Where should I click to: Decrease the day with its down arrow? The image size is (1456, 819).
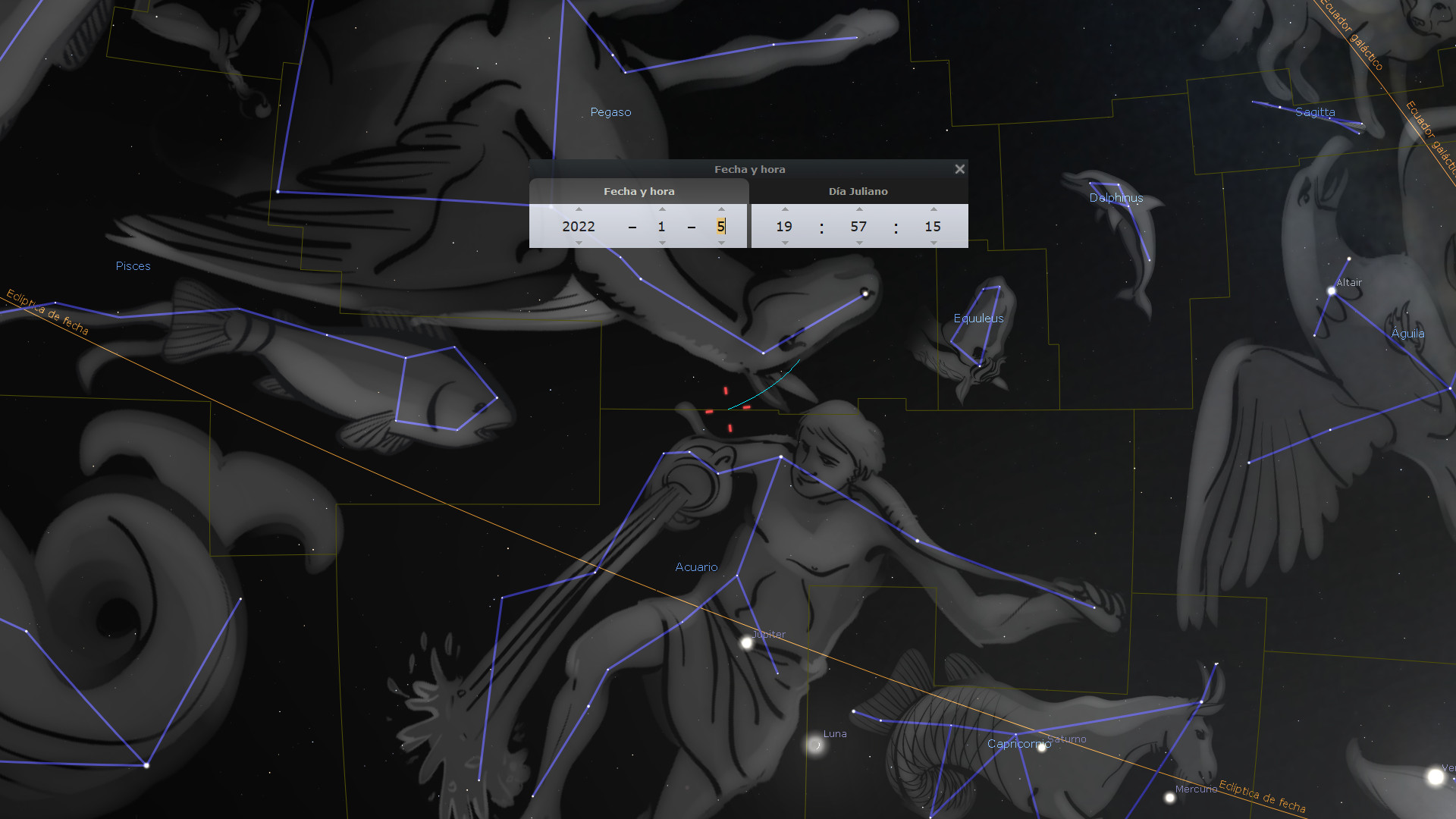point(721,243)
